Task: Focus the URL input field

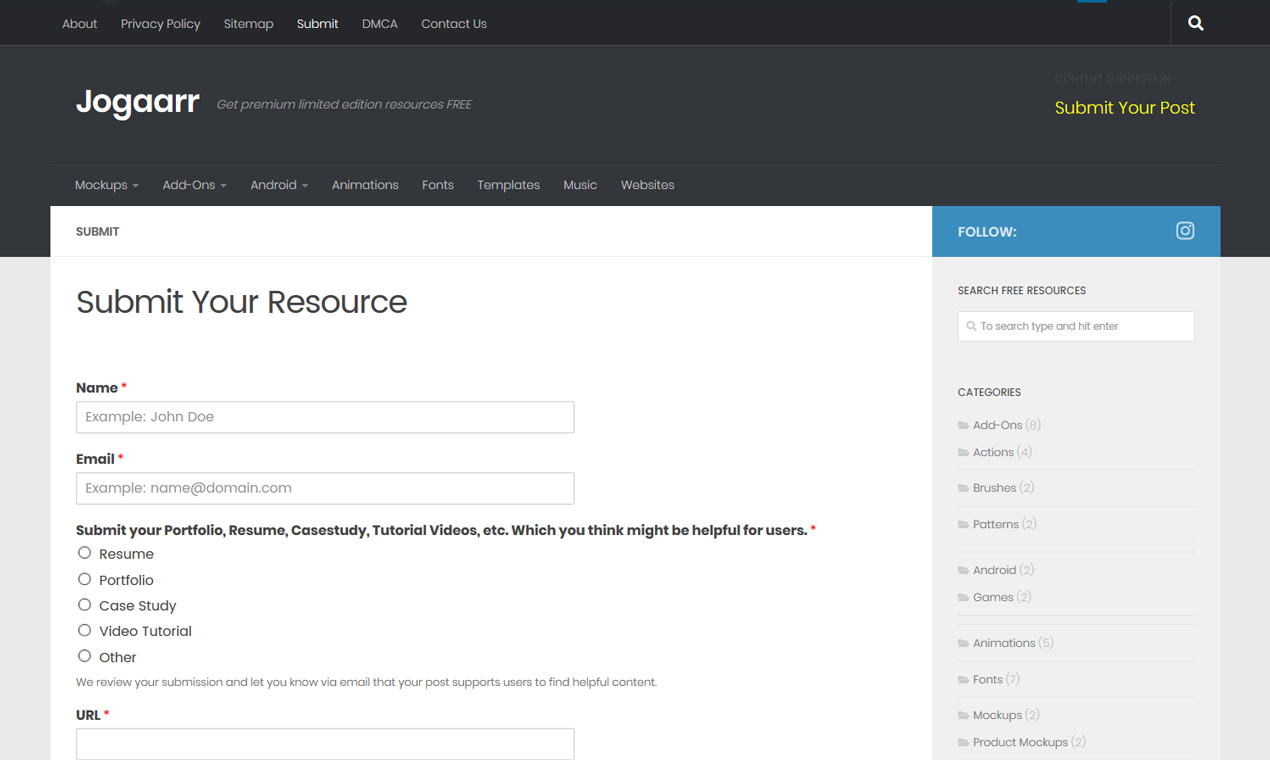Action: (x=325, y=743)
